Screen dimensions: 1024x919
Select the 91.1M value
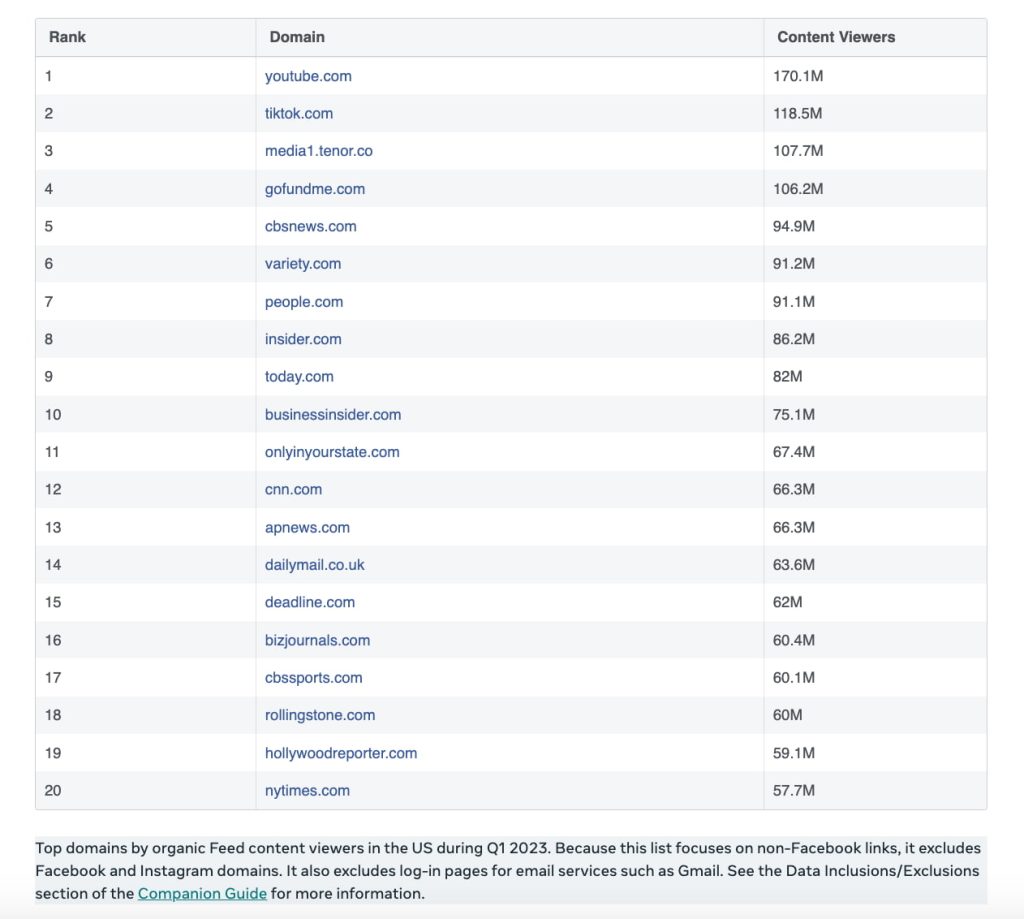793,302
